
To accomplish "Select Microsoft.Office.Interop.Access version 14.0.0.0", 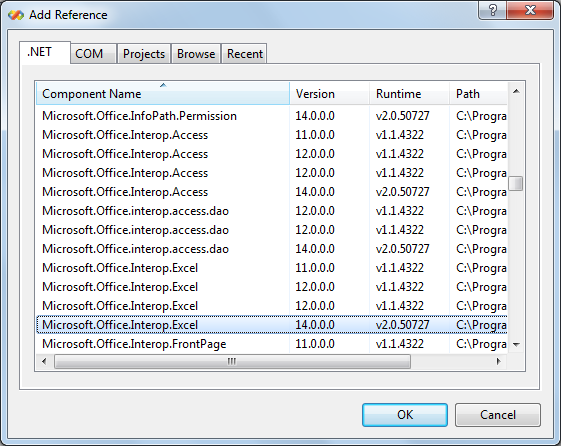I will click(x=272, y=192).
